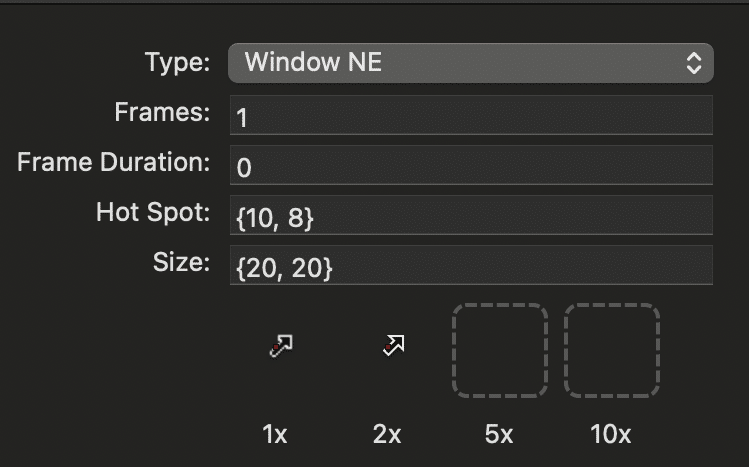Click the up-down chevrons of Type popup
The width and height of the screenshot is (749, 467).
tap(694, 63)
